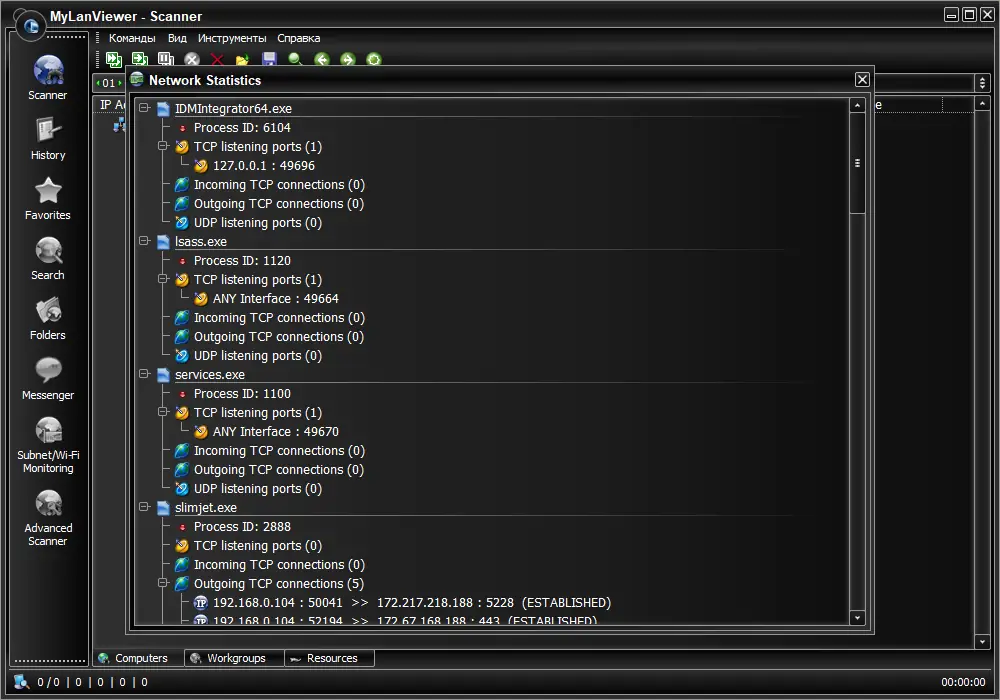Image resolution: width=1000 pixels, height=700 pixels.
Task: Collapse the slimjet.exe tree node
Action: 144,507
